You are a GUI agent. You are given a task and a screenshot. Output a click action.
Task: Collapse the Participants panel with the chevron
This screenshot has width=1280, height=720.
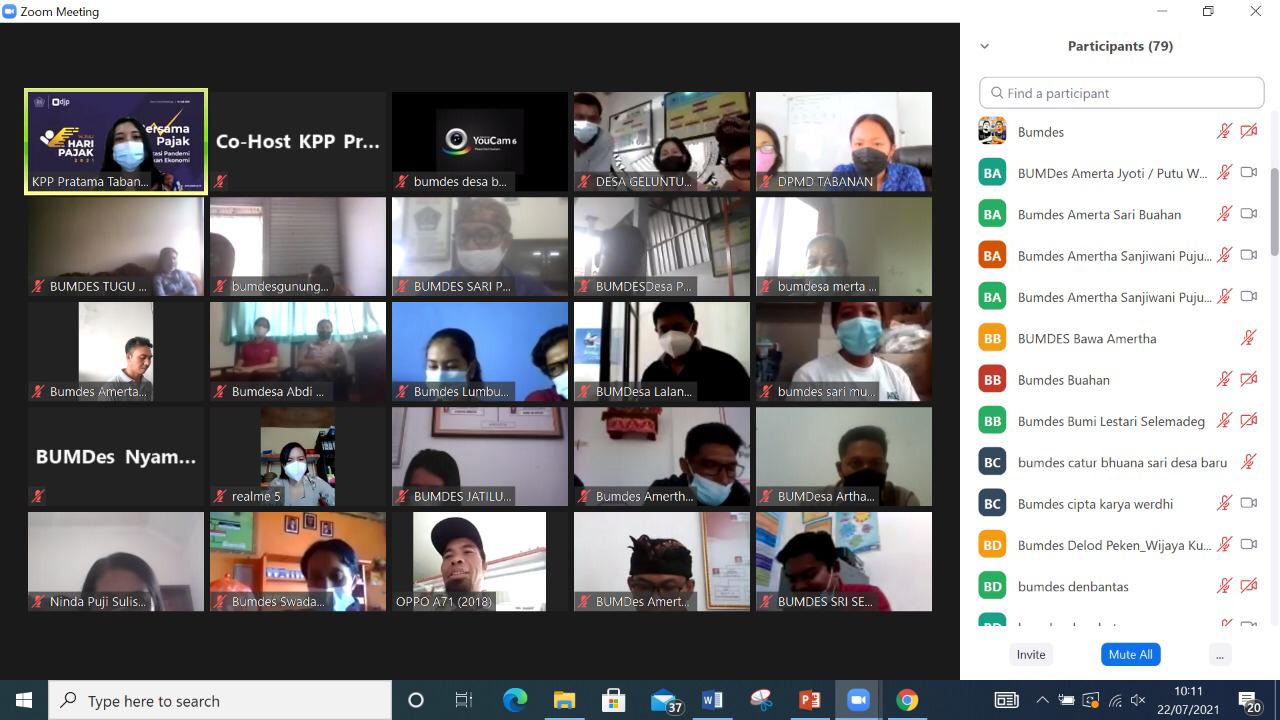tap(984, 46)
